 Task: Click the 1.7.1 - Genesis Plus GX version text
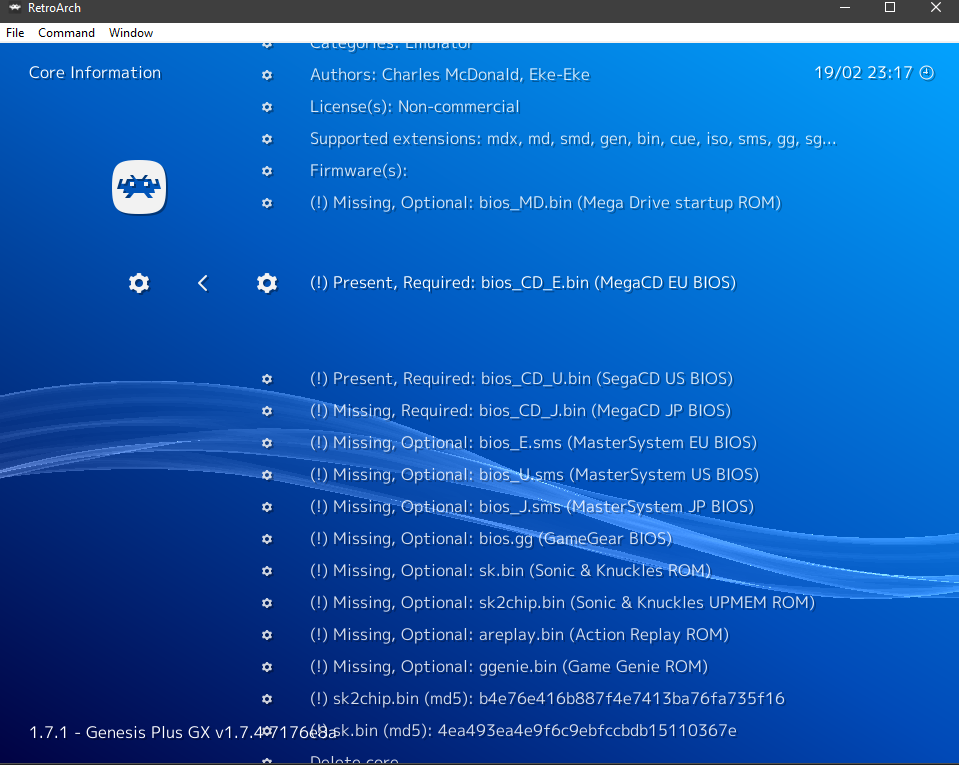(182, 733)
